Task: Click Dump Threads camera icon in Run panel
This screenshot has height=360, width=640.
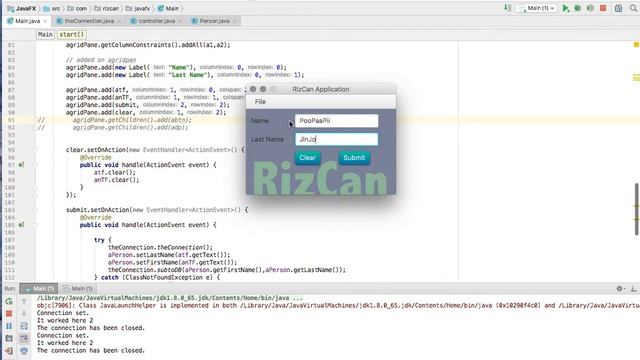Action: click(x=9, y=338)
